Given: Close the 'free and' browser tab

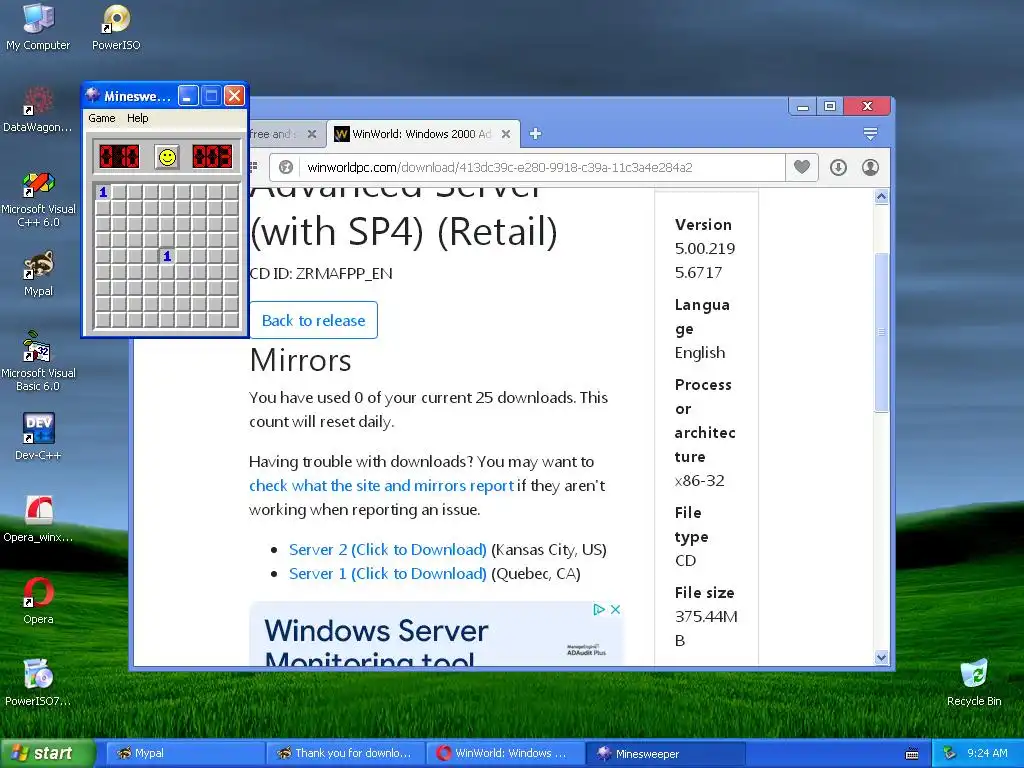Looking at the screenshot, I should tap(312, 134).
